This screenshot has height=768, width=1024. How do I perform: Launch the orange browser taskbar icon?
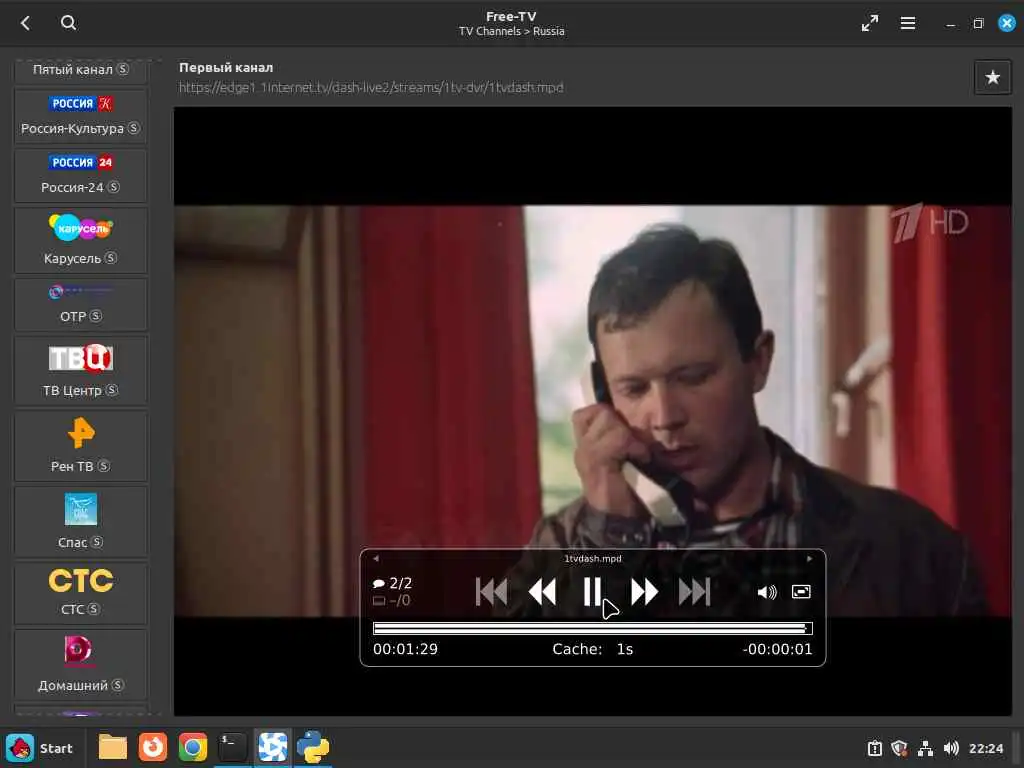click(x=153, y=747)
